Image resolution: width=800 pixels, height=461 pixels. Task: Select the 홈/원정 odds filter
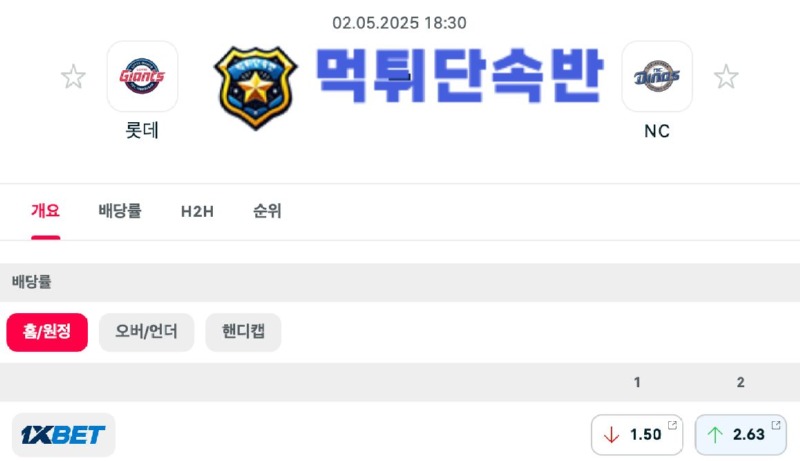pyautogui.click(x=47, y=332)
